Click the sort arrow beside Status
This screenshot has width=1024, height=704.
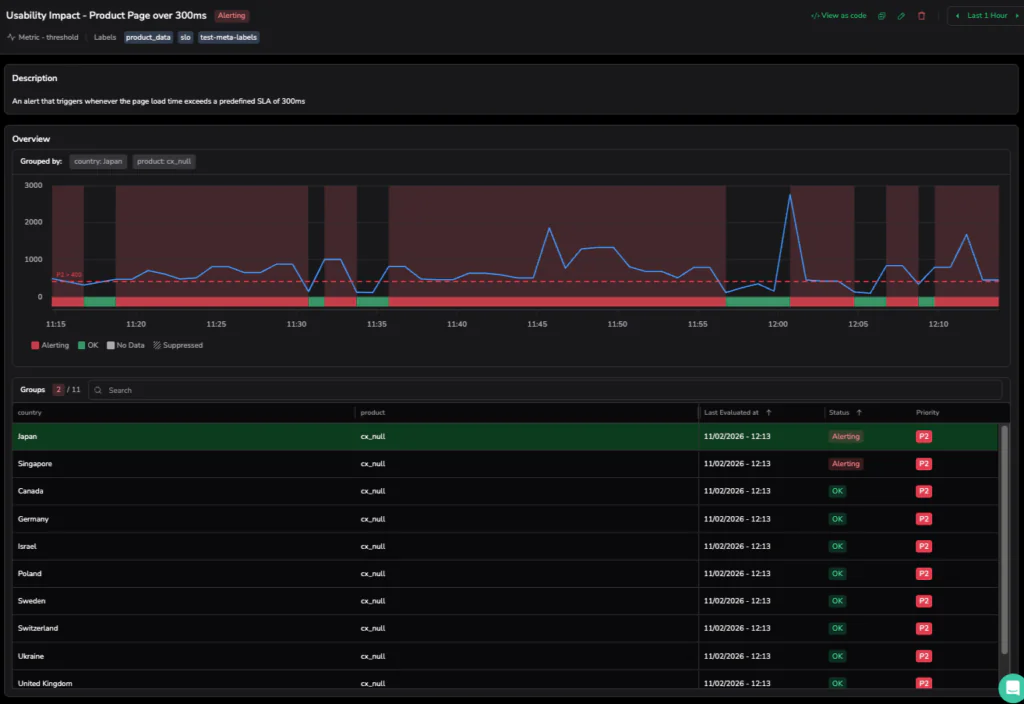pos(859,412)
